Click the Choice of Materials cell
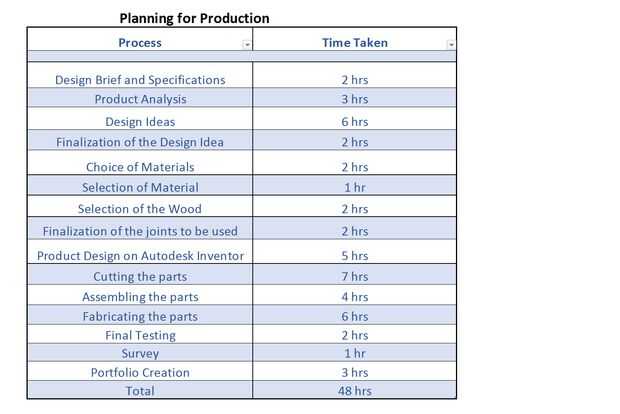Viewport: 620px width, 414px height. point(140,166)
